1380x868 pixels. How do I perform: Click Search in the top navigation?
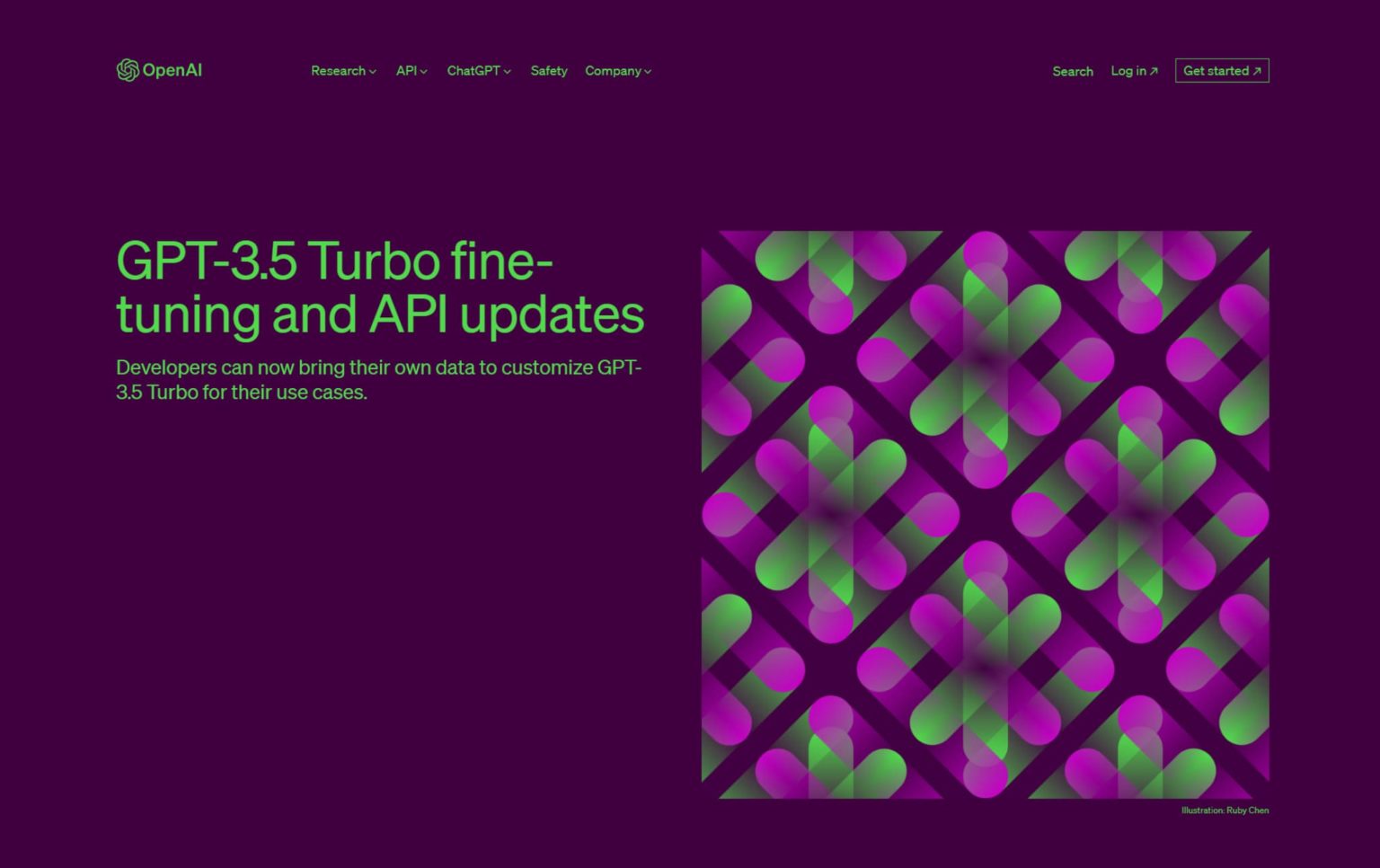(1073, 71)
